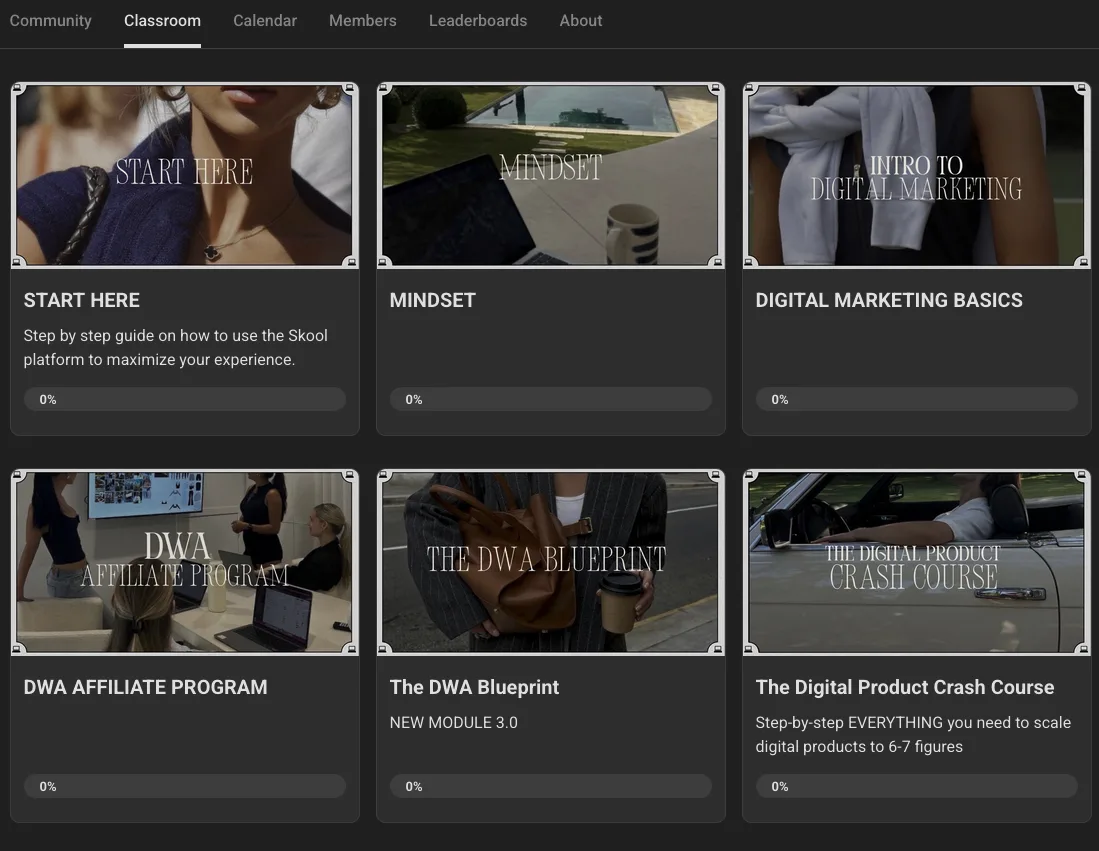Screen dimensions: 1099x851
Task: Click the MINDSET progress bar
Action: pyautogui.click(x=551, y=400)
